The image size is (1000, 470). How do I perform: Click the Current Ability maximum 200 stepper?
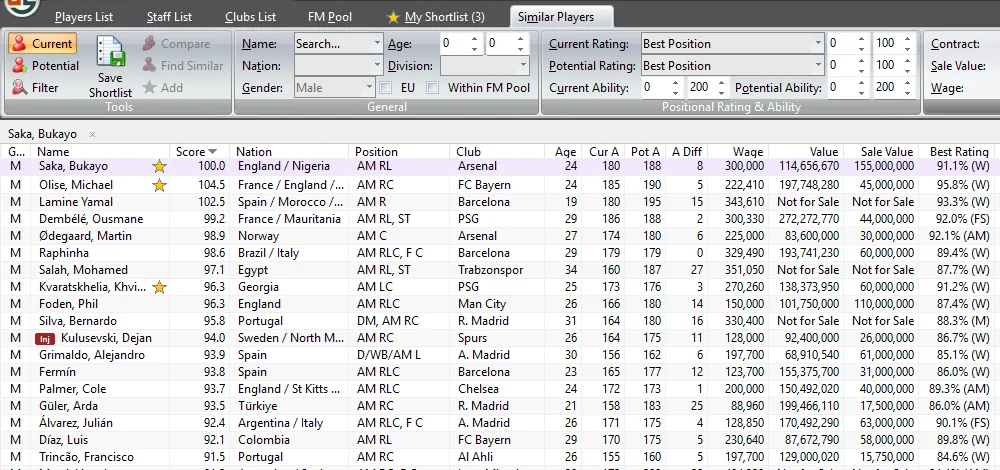pos(722,88)
